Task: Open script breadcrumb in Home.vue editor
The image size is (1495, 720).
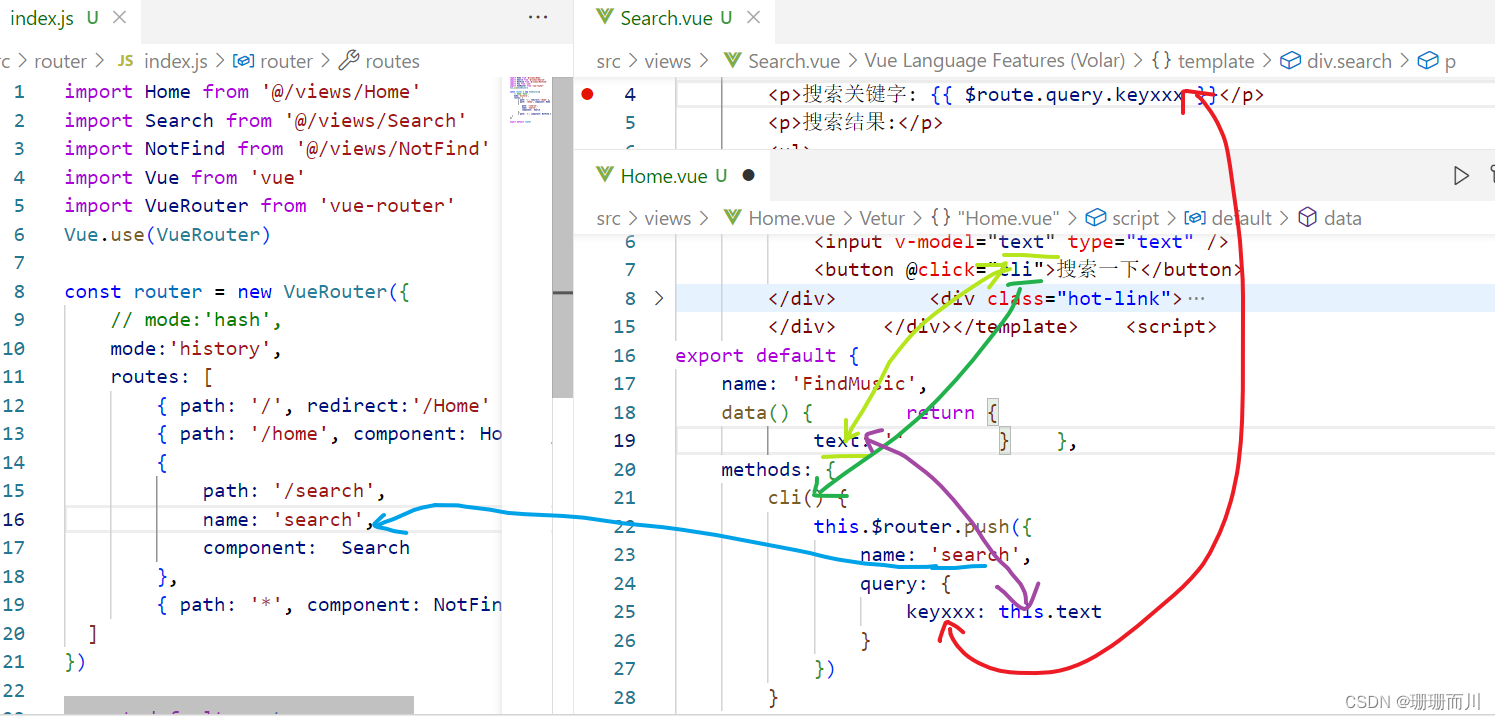Action: pyautogui.click(x=1136, y=218)
